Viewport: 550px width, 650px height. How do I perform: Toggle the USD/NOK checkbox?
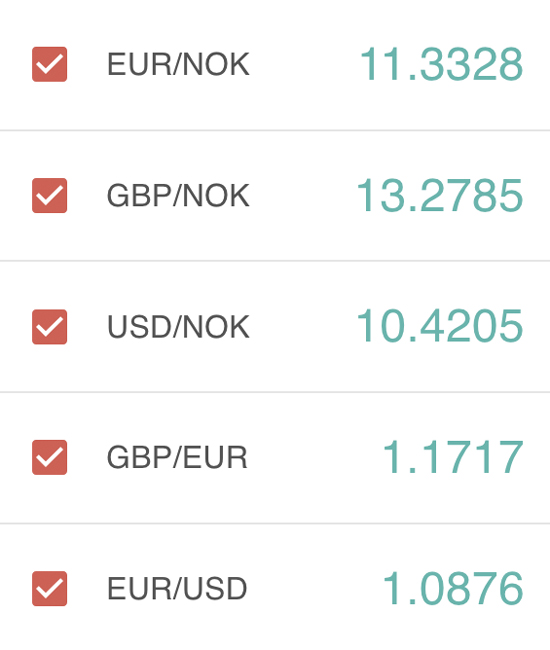[49, 327]
